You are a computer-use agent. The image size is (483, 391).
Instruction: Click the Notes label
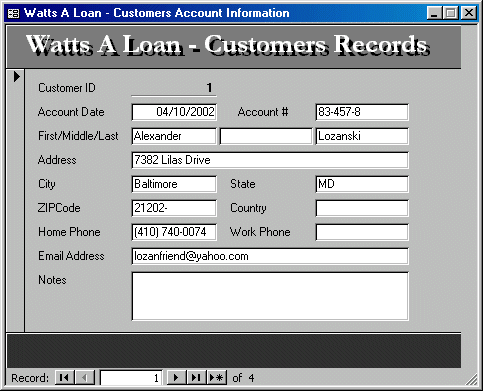(52, 280)
